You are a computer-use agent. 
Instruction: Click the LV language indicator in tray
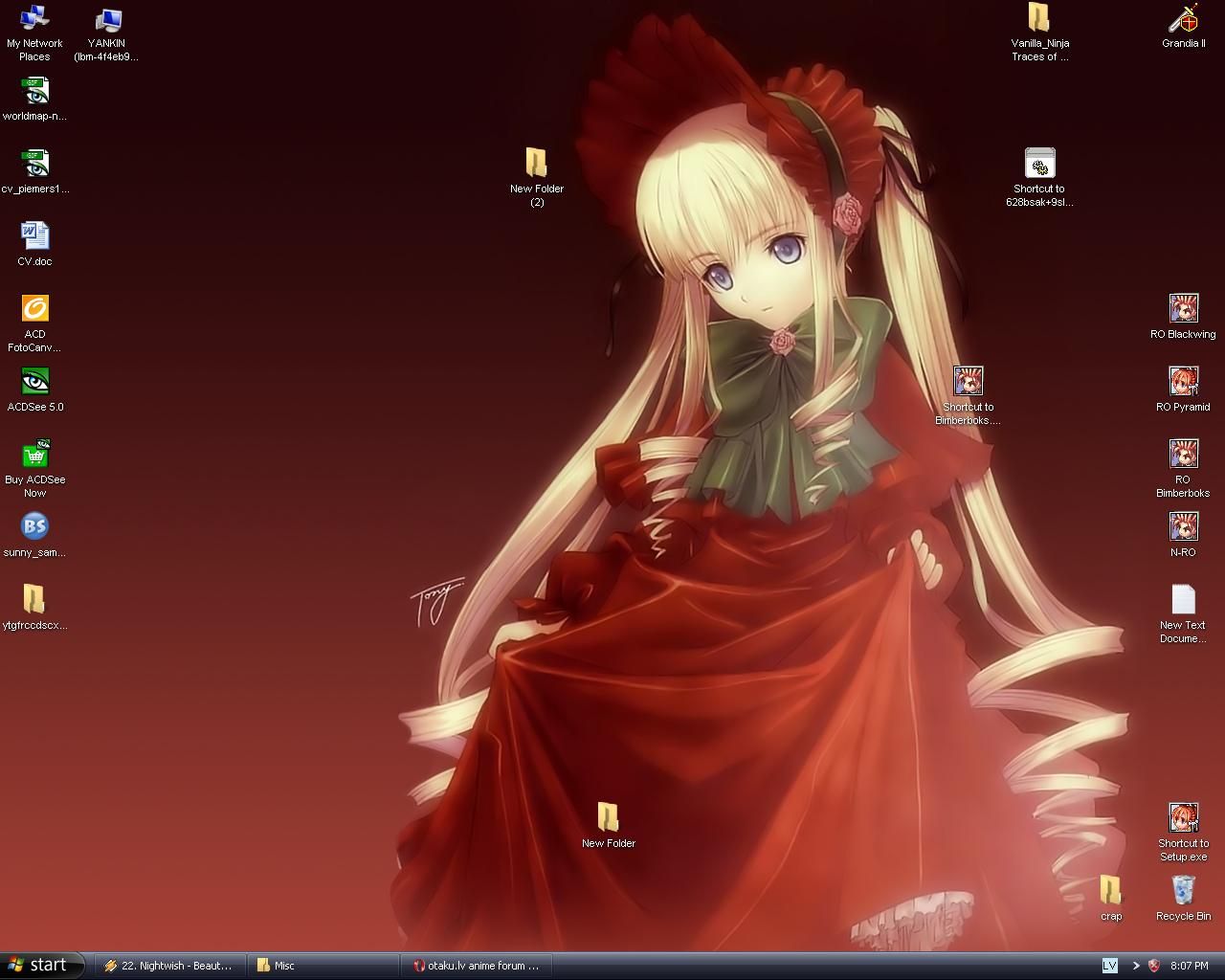(x=1110, y=966)
